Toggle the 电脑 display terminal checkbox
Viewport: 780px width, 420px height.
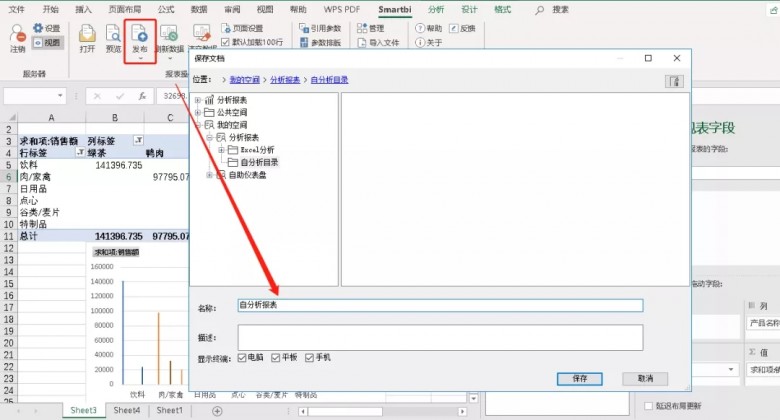(x=242, y=357)
